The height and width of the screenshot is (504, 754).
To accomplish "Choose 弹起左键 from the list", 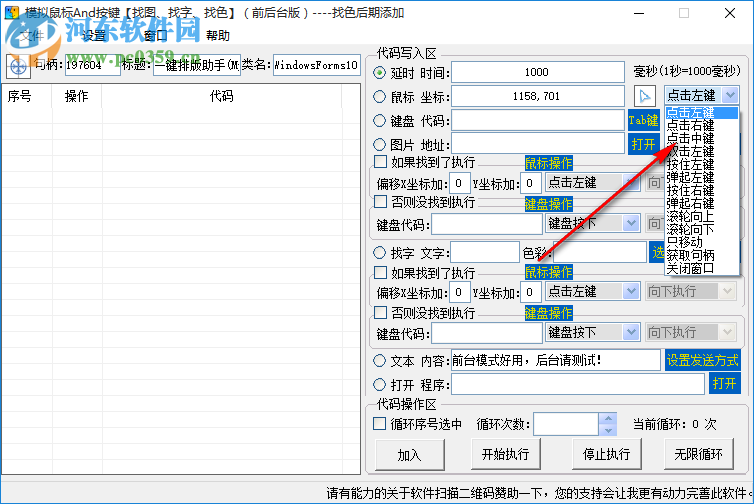I will (x=702, y=177).
